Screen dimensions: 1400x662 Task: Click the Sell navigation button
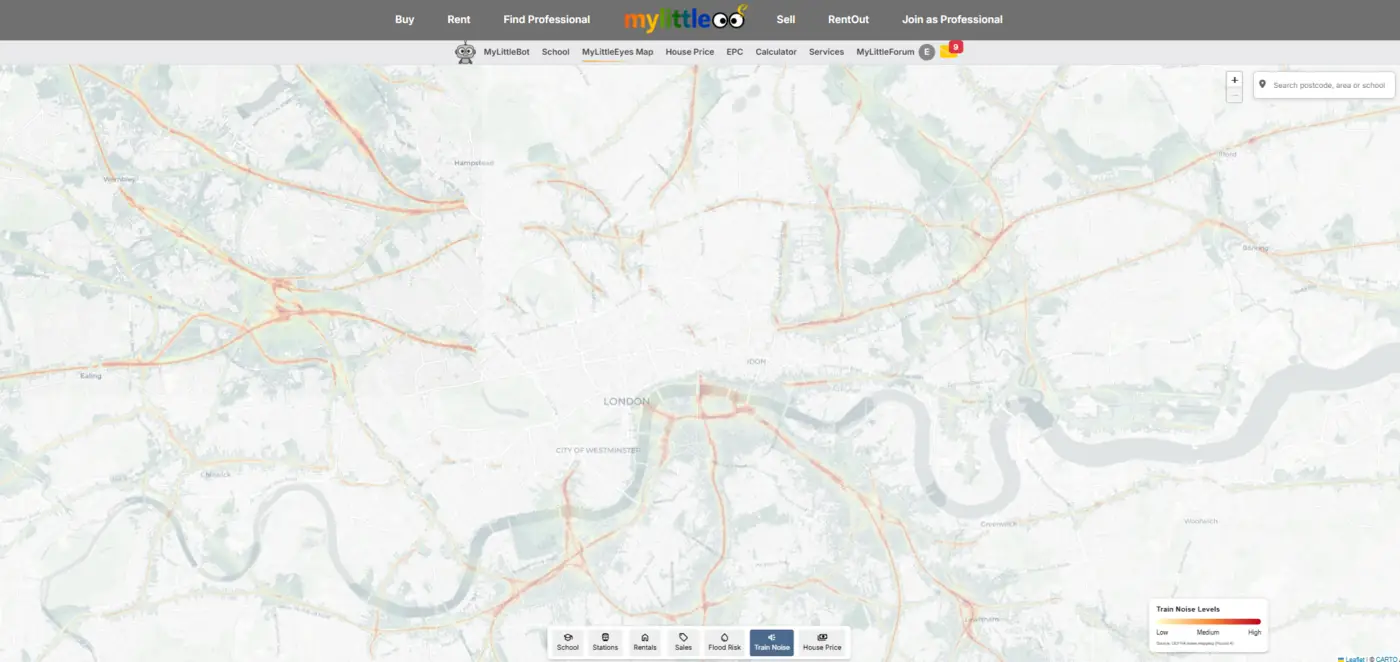pyautogui.click(x=786, y=18)
